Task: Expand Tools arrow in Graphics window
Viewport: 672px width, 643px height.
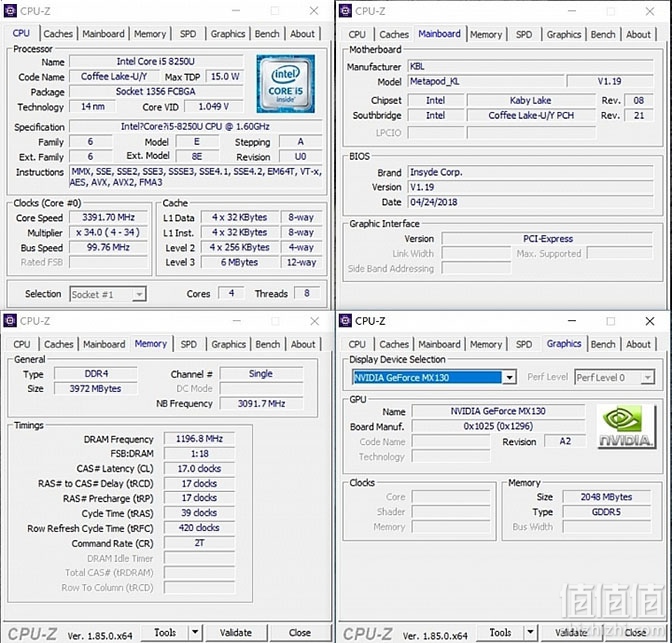Action: [530, 632]
